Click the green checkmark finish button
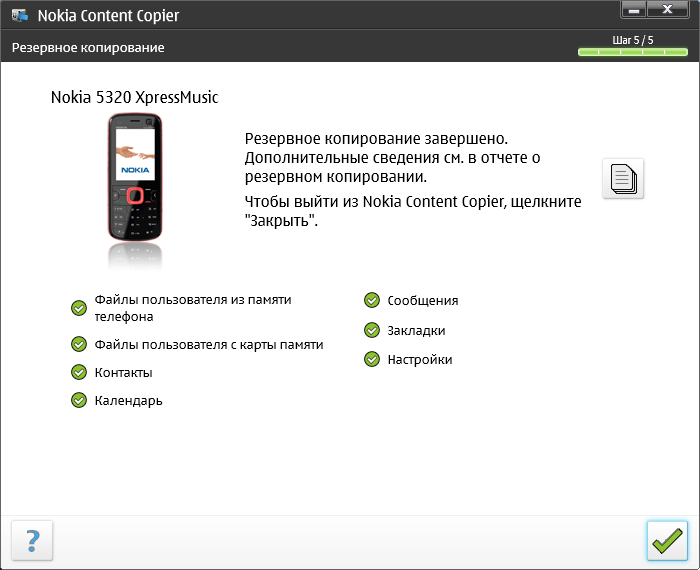The height and width of the screenshot is (570, 700). point(667,541)
